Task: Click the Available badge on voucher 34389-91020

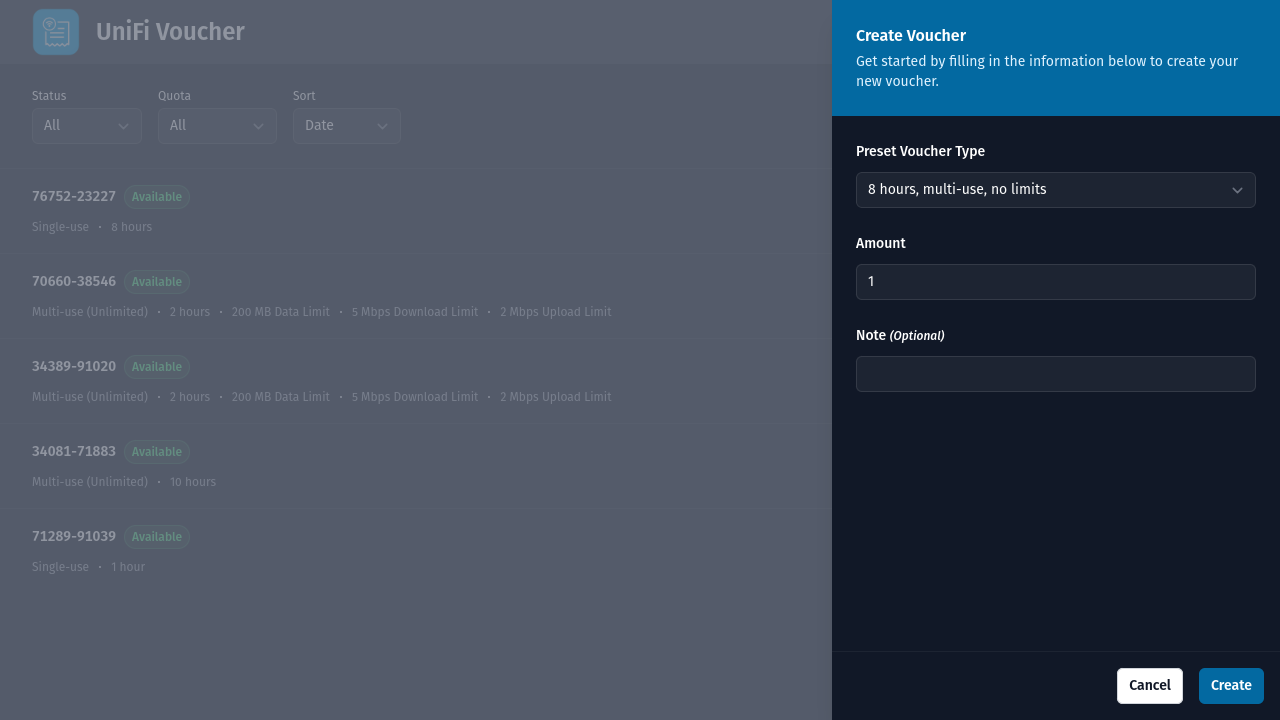Action: click(x=156, y=366)
